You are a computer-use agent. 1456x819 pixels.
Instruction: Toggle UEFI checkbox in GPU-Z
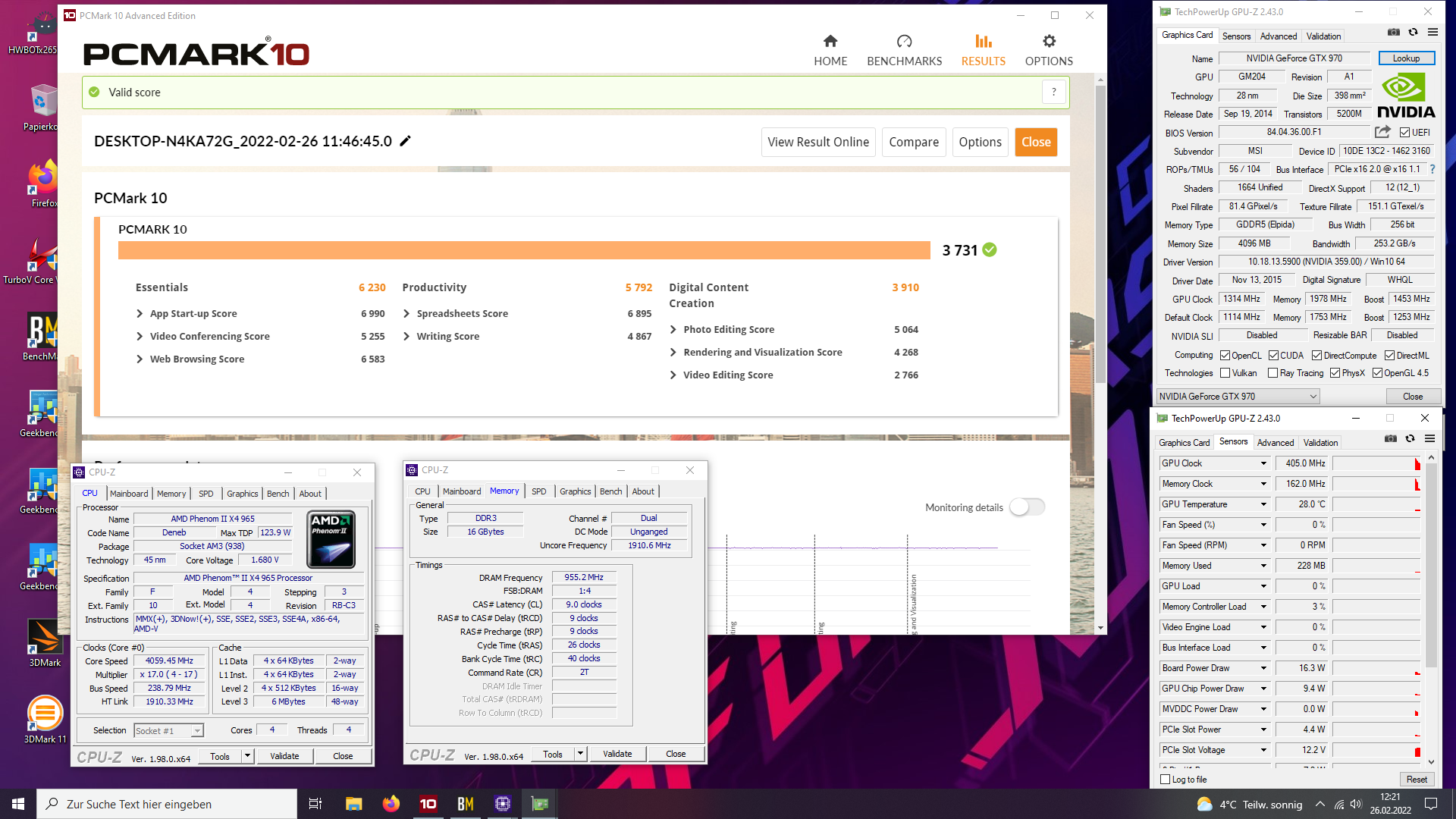point(1404,133)
